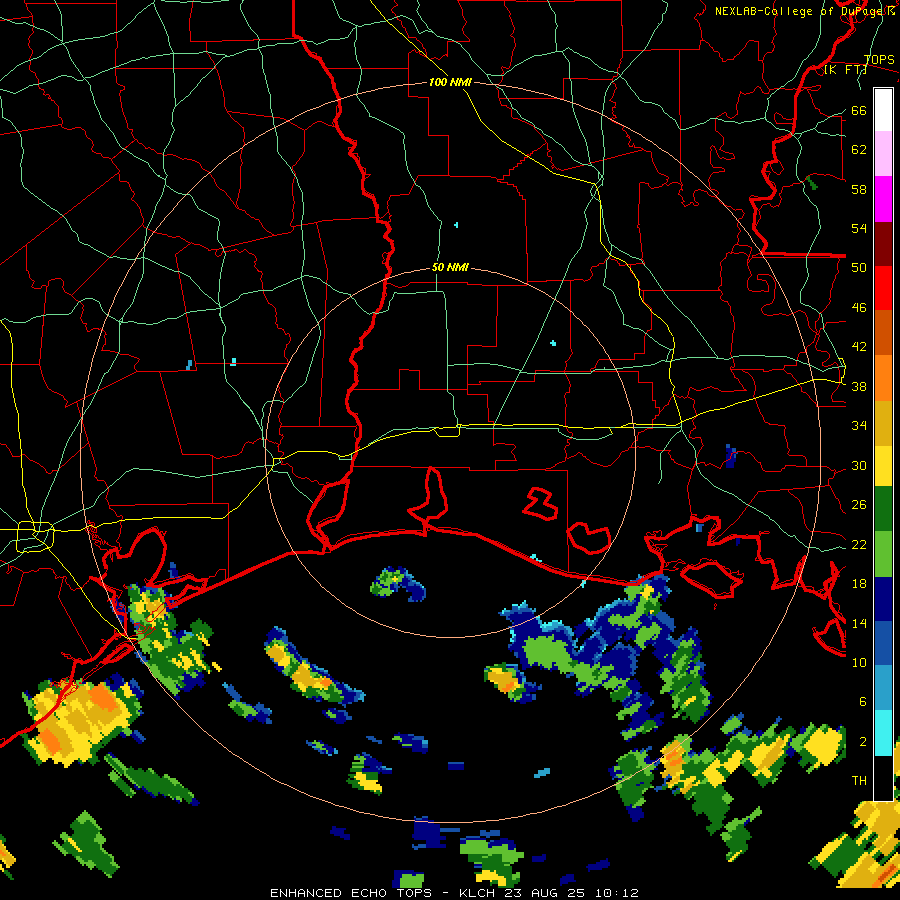Click the dark orange legend swatch
The image size is (900, 900).
(x=883, y=332)
